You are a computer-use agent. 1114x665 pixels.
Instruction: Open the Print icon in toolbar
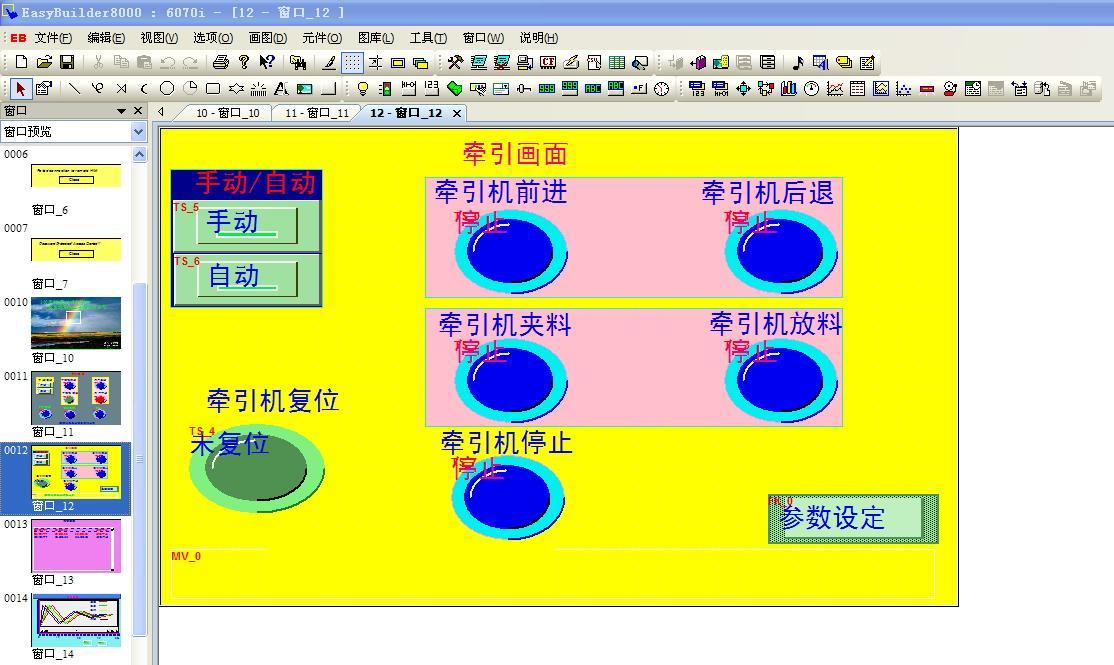click(x=221, y=62)
